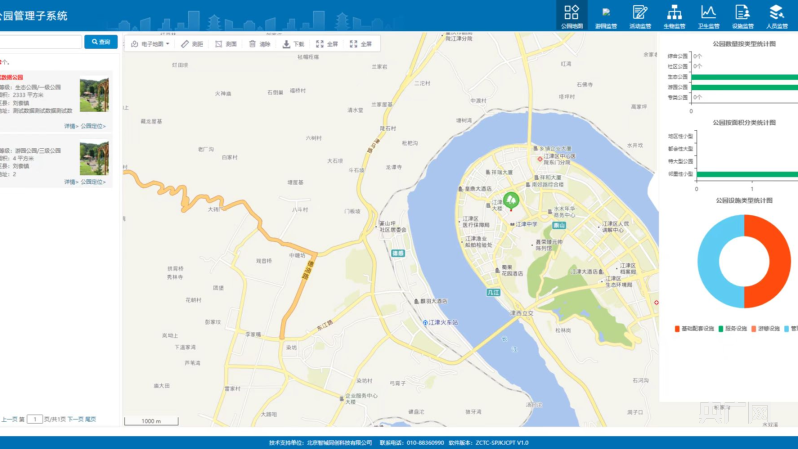Click the 1000 m map scale bar

[151, 421]
